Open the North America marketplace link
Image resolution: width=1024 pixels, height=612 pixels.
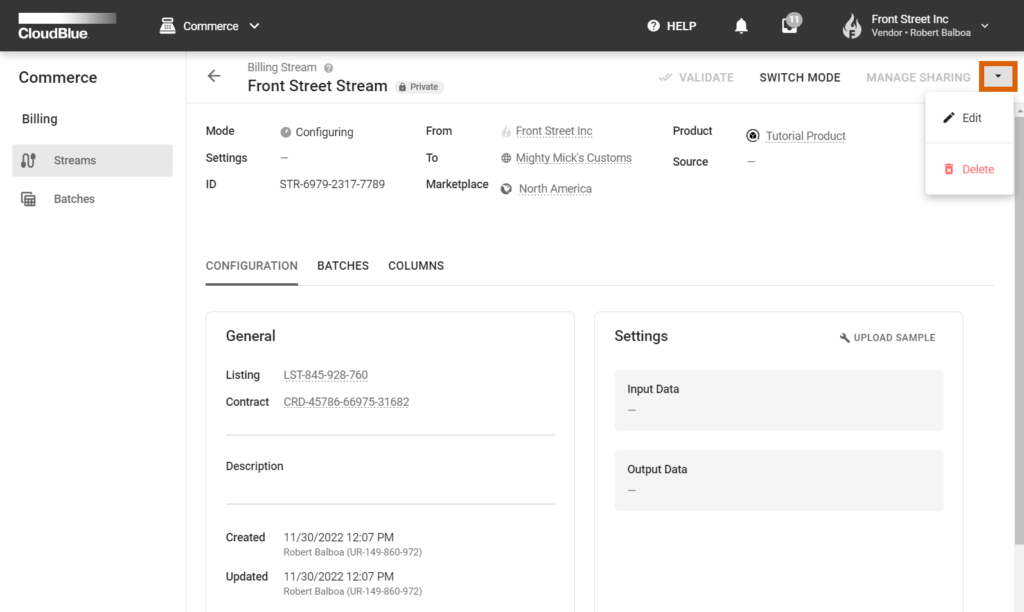555,189
